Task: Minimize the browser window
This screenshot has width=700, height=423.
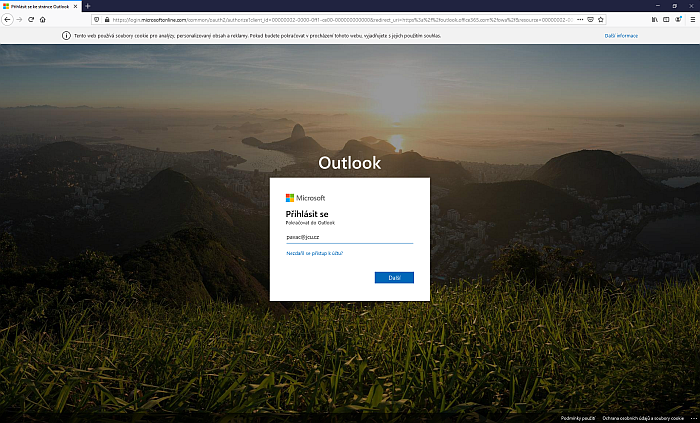Action: coord(658,6)
